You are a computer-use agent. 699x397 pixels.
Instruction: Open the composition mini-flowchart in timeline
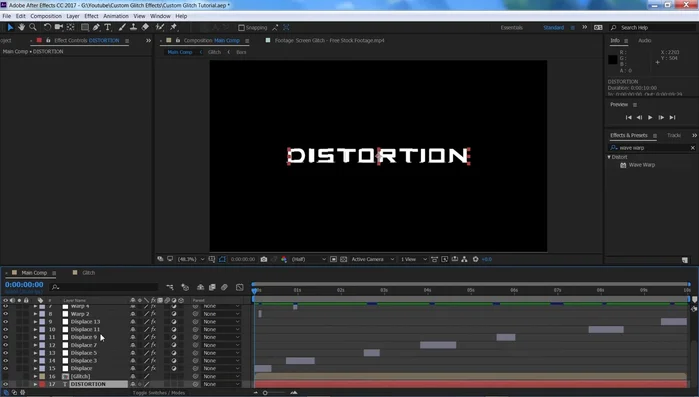pos(170,287)
